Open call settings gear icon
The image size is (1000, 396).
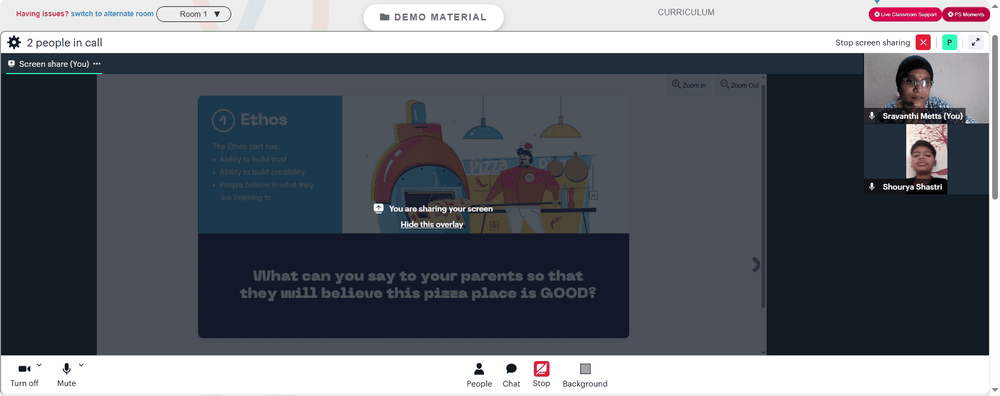point(13,43)
